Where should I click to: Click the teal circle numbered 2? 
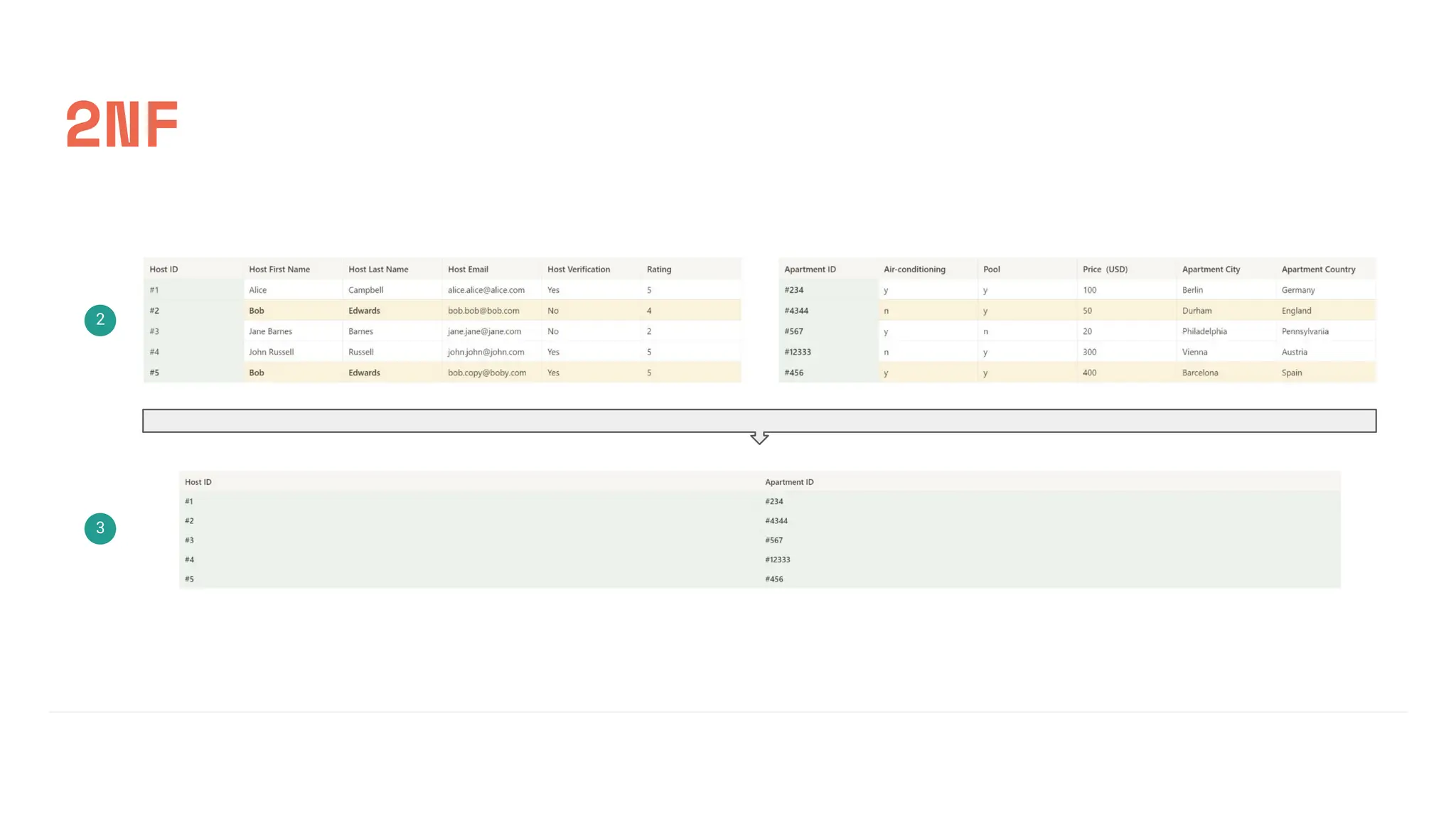coord(100,320)
